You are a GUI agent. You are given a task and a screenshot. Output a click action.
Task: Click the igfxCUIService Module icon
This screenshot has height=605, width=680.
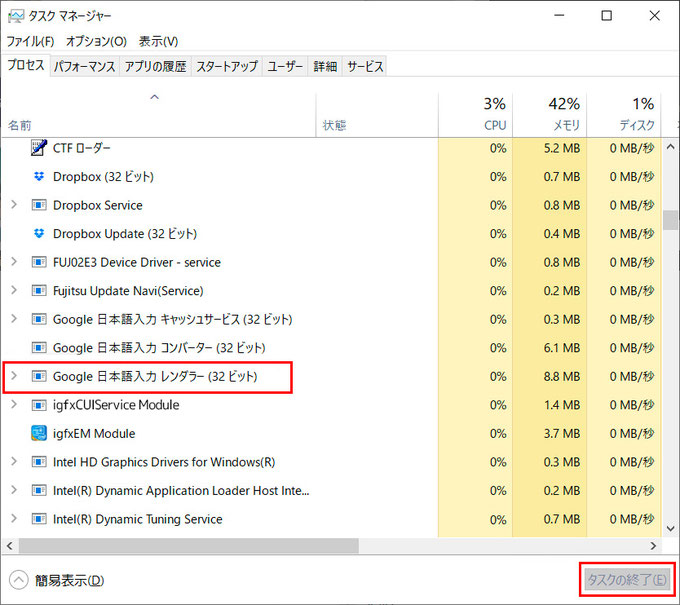[x=39, y=405]
